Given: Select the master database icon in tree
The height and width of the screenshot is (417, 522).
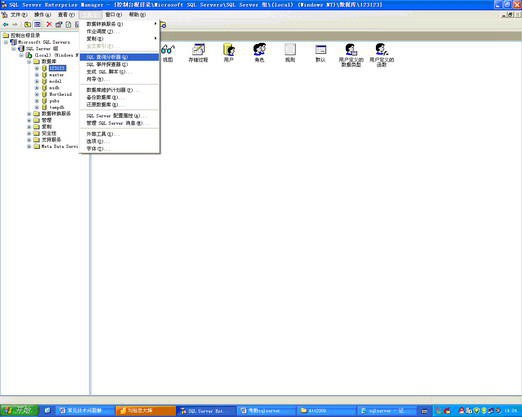Looking at the screenshot, I should pos(44,75).
